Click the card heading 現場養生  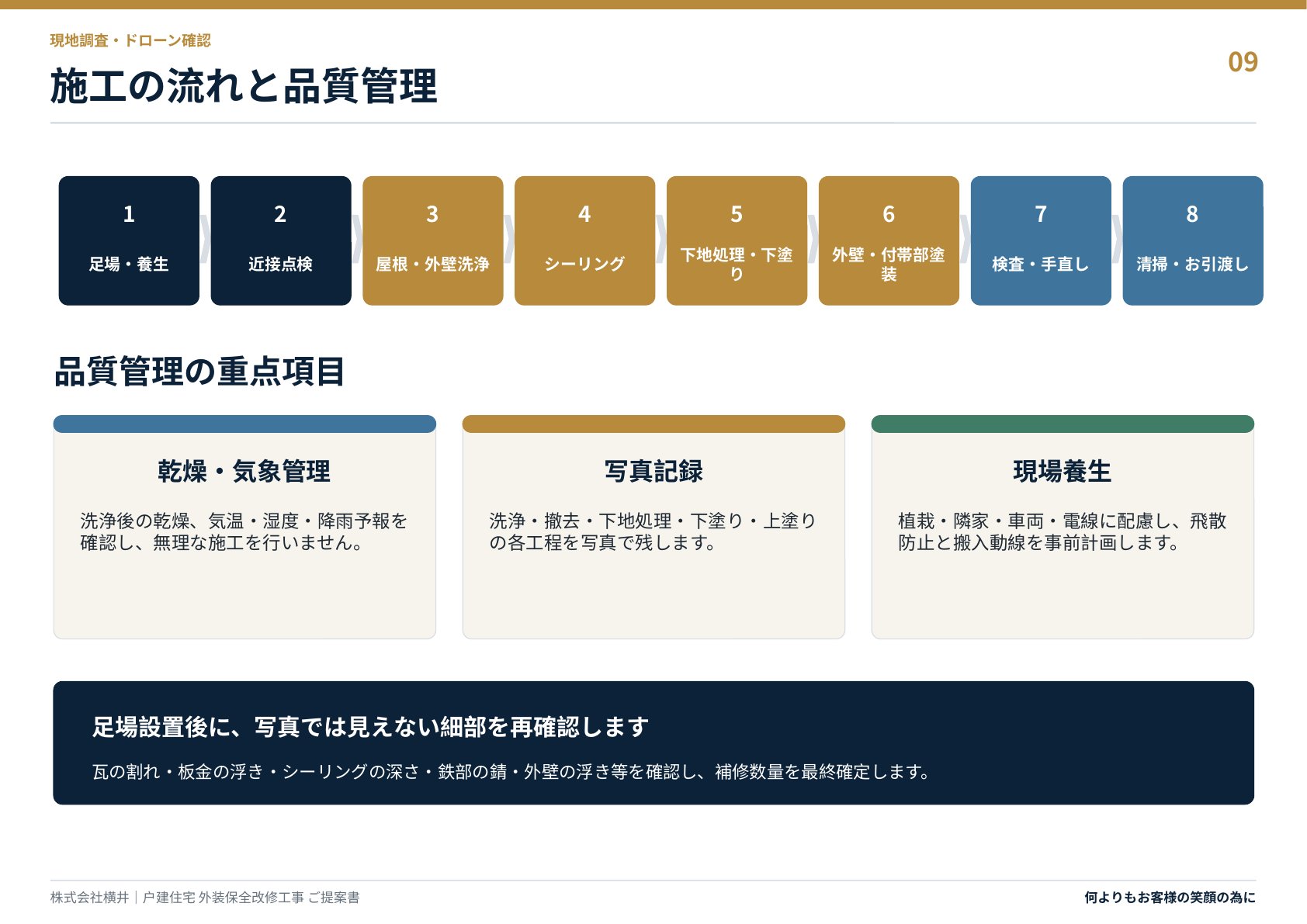pyautogui.click(x=1063, y=471)
